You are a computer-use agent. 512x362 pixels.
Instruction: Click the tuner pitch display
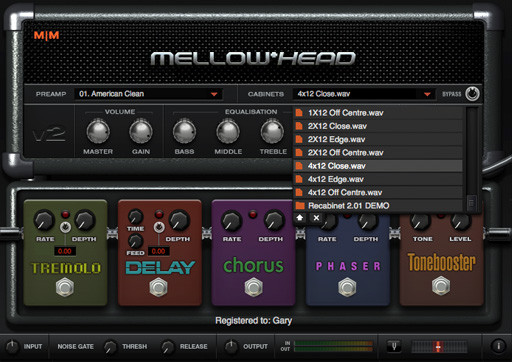439,347
